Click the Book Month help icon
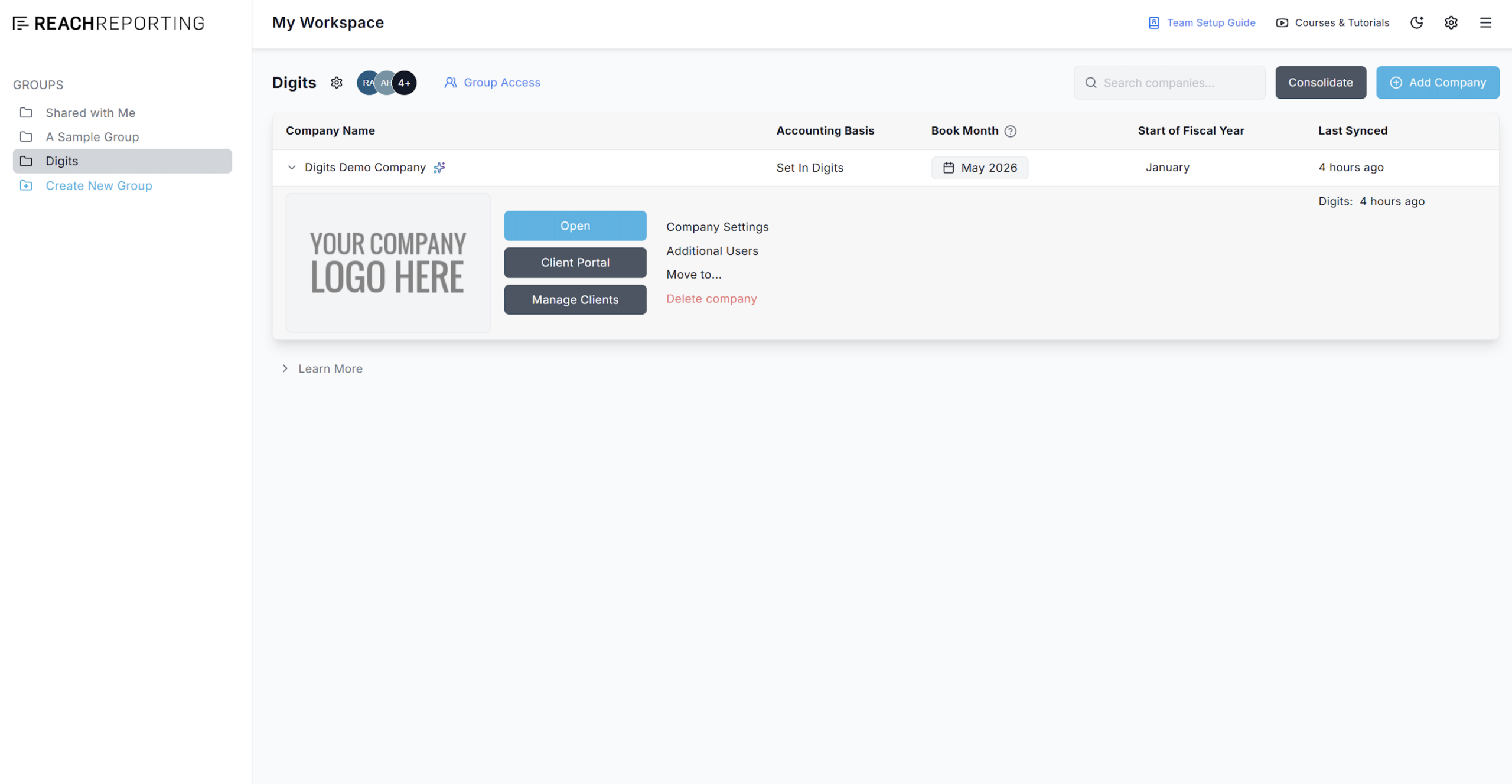The width and height of the screenshot is (1512, 784). tap(1011, 131)
